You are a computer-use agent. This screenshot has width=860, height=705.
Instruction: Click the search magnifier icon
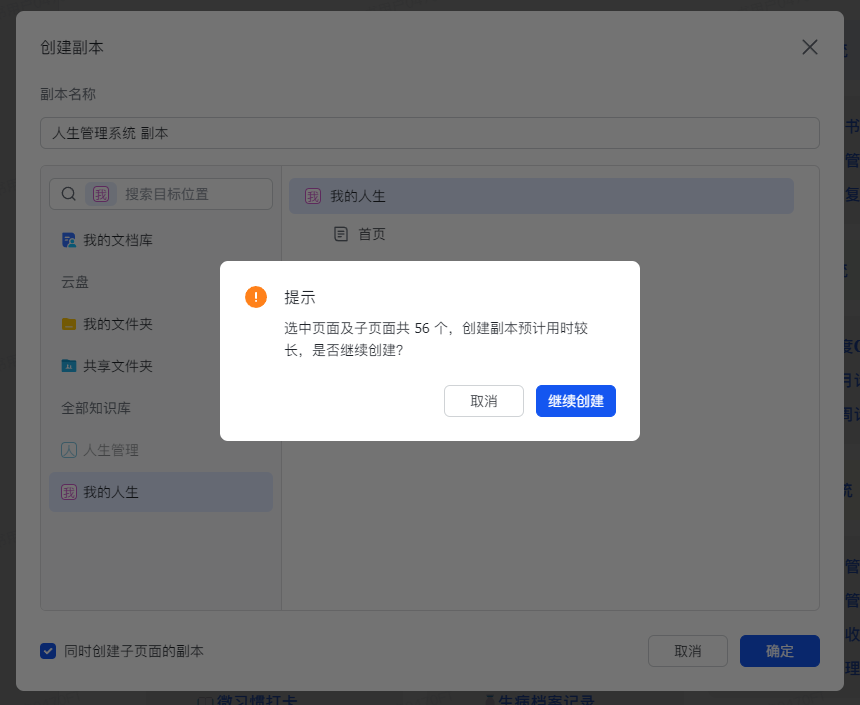tap(69, 194)
